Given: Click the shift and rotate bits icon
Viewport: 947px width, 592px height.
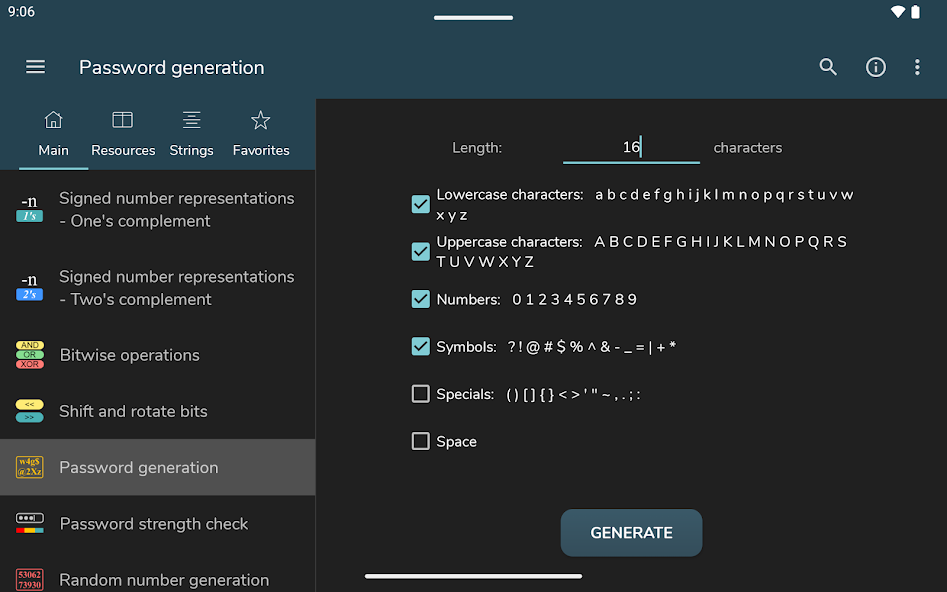Looking at the screenshot, I should click(x=30, y=411).
